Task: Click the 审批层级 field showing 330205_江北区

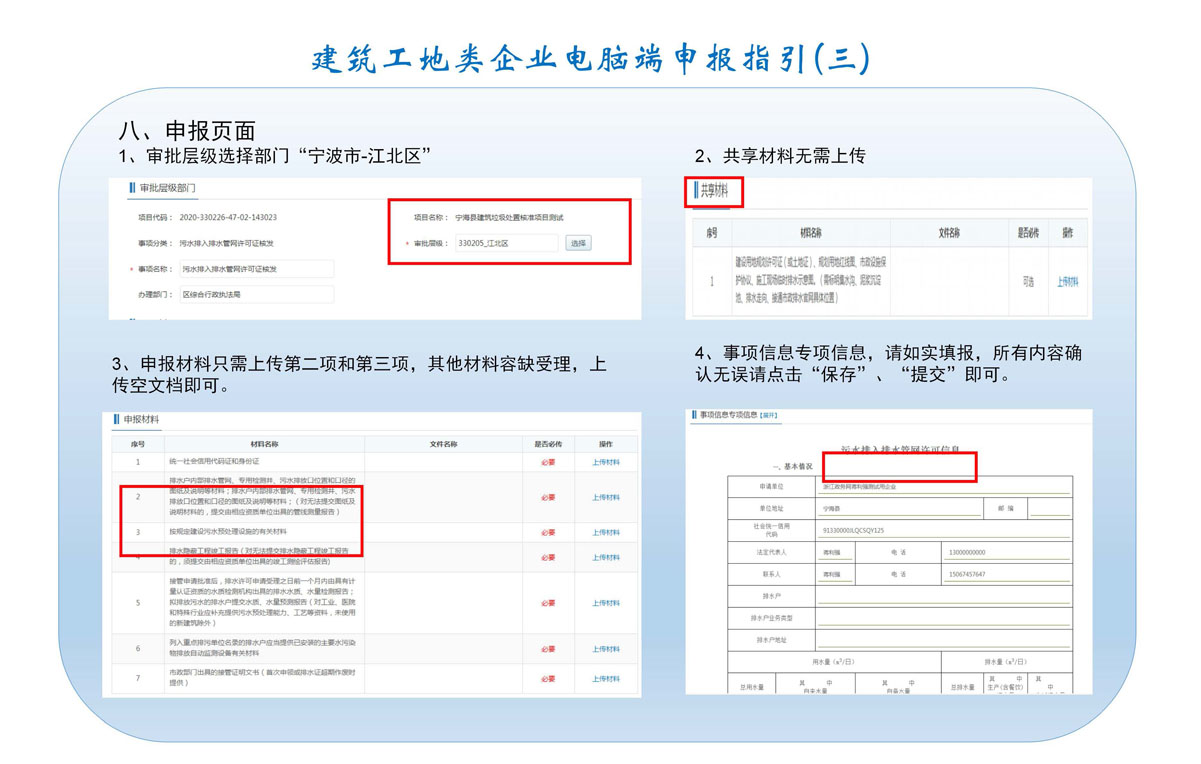Action: click(x=506, y=243)
